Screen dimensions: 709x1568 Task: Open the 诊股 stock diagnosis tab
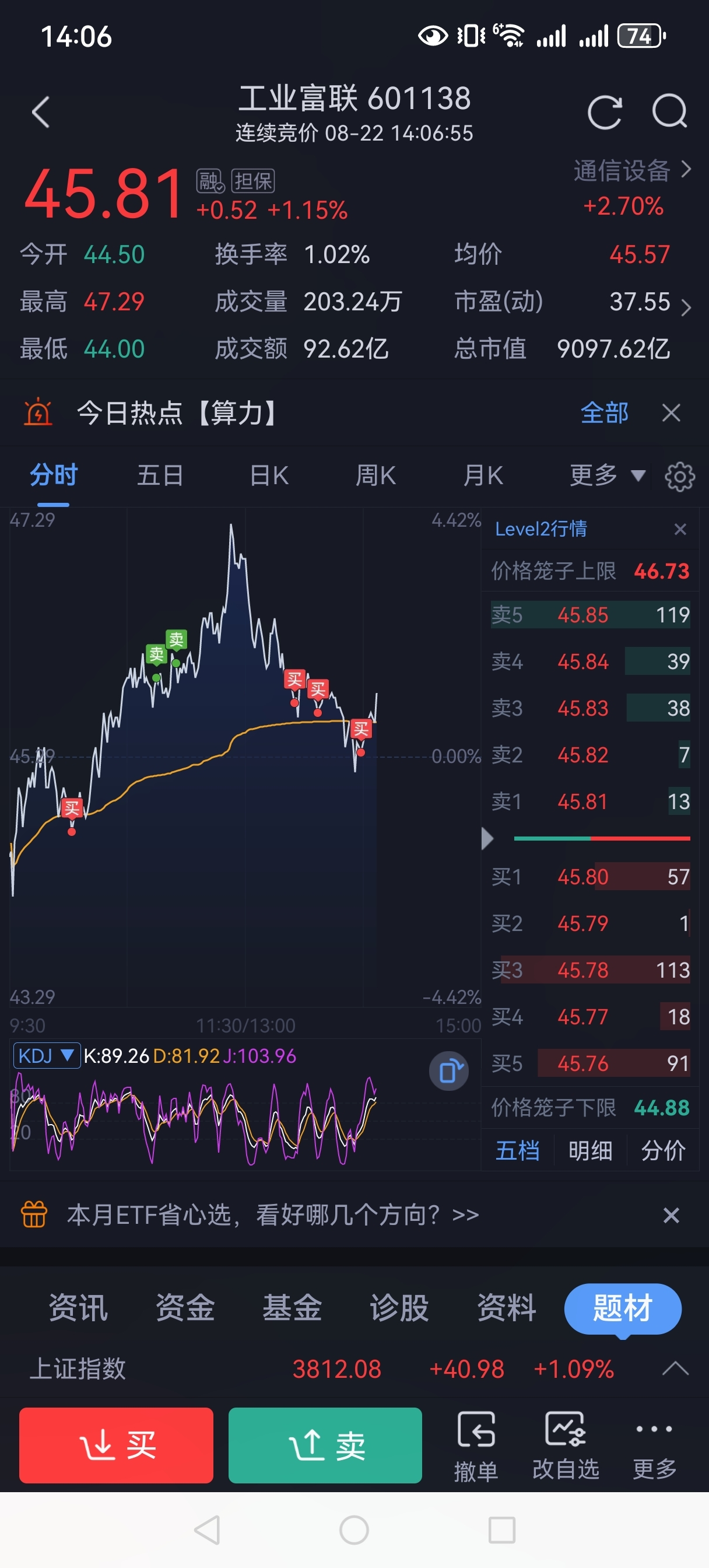point(399,1307)
